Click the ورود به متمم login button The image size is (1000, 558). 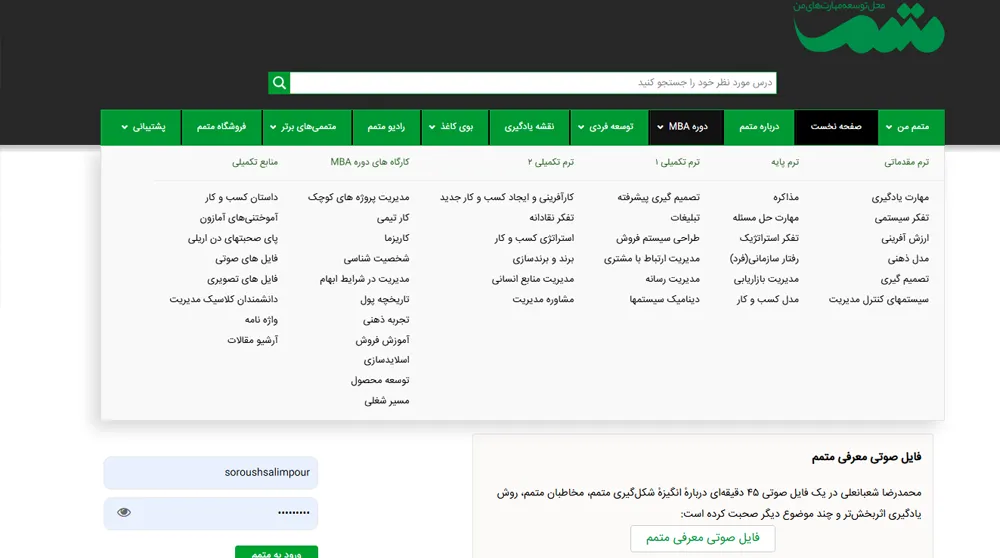276,552
